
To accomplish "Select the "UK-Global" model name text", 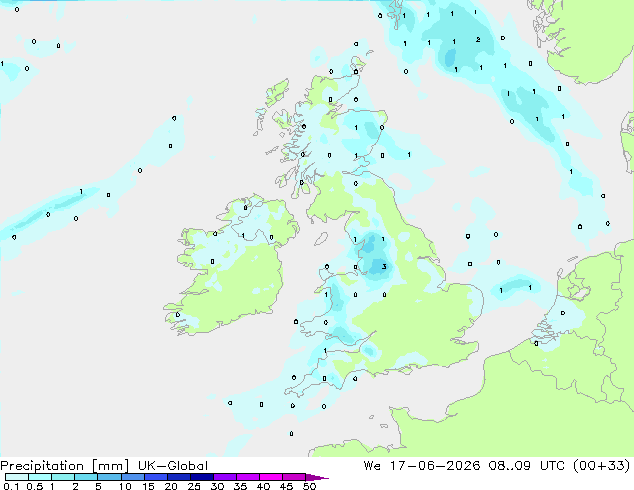I will coord(173,466).
